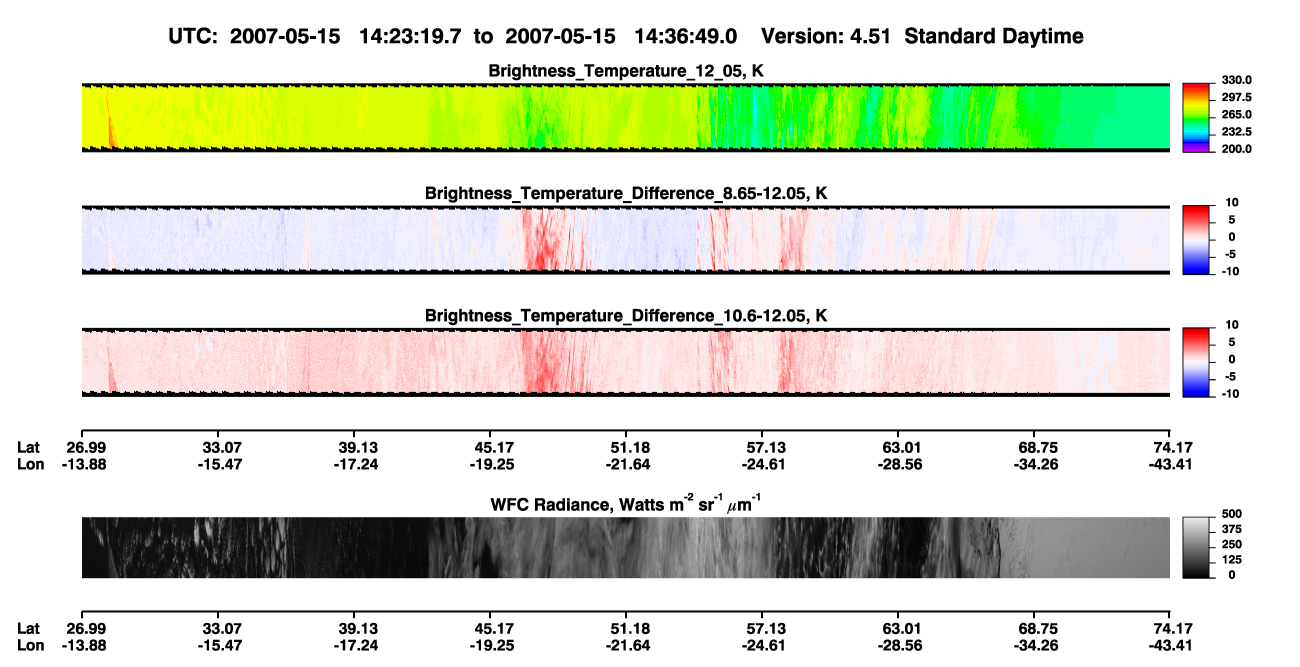The height and width of the screenshot is (667, 1300).
Task: Click the 200.0 color bar label
Action: pos(1237,149)
